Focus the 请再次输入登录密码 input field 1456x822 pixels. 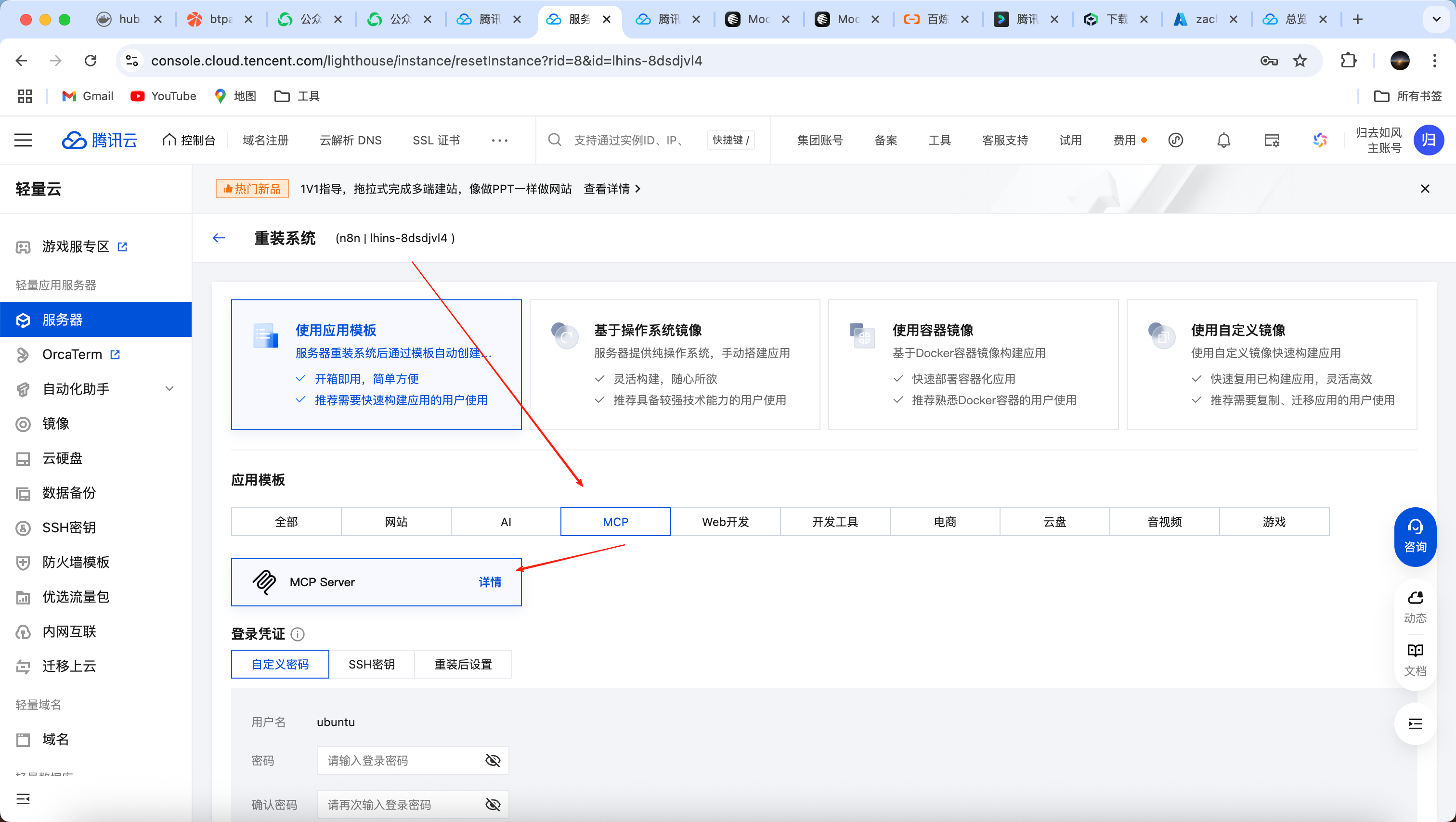point(413,805)
